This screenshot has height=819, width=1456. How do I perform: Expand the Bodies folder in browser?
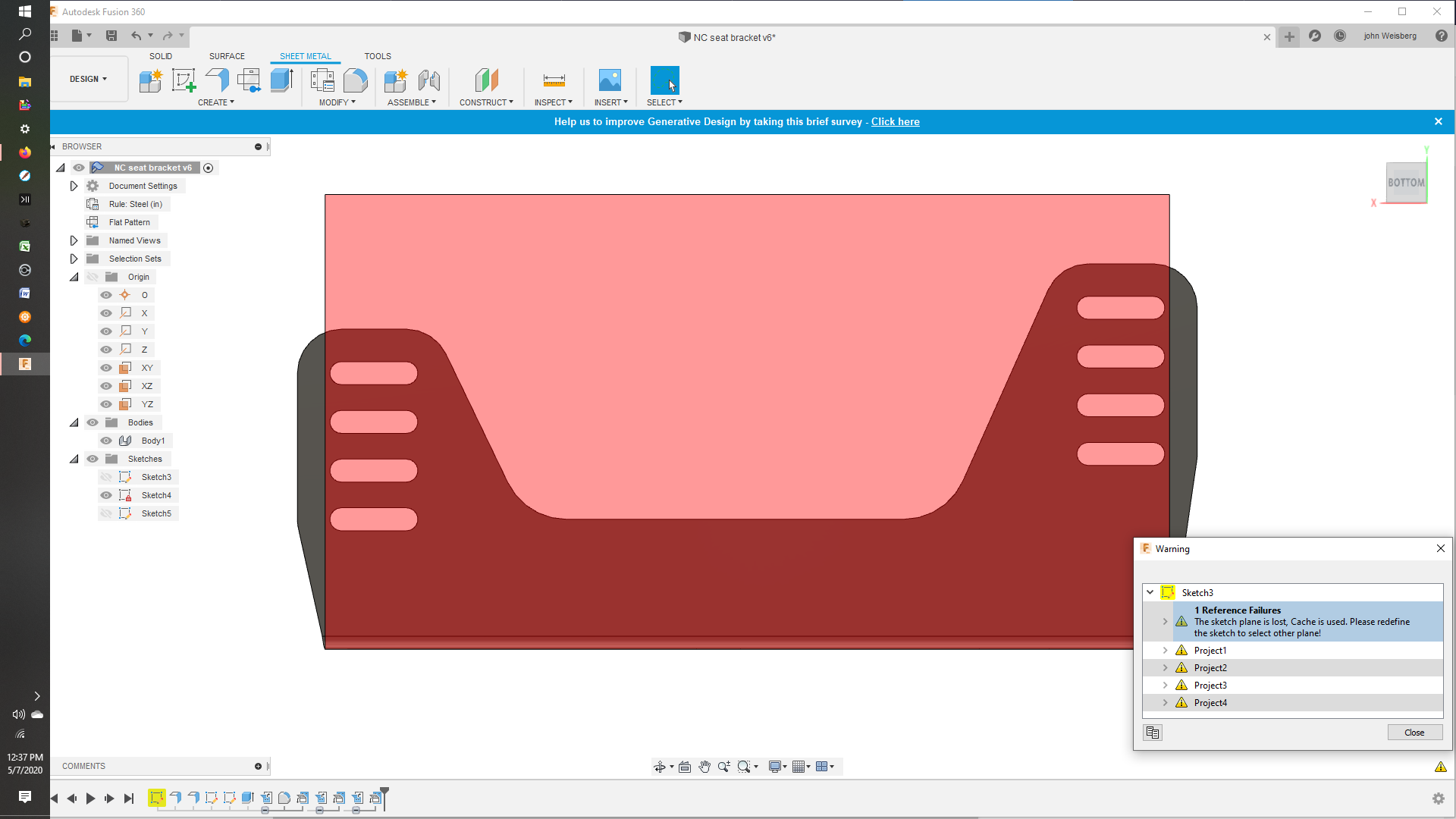coord(73,422)
